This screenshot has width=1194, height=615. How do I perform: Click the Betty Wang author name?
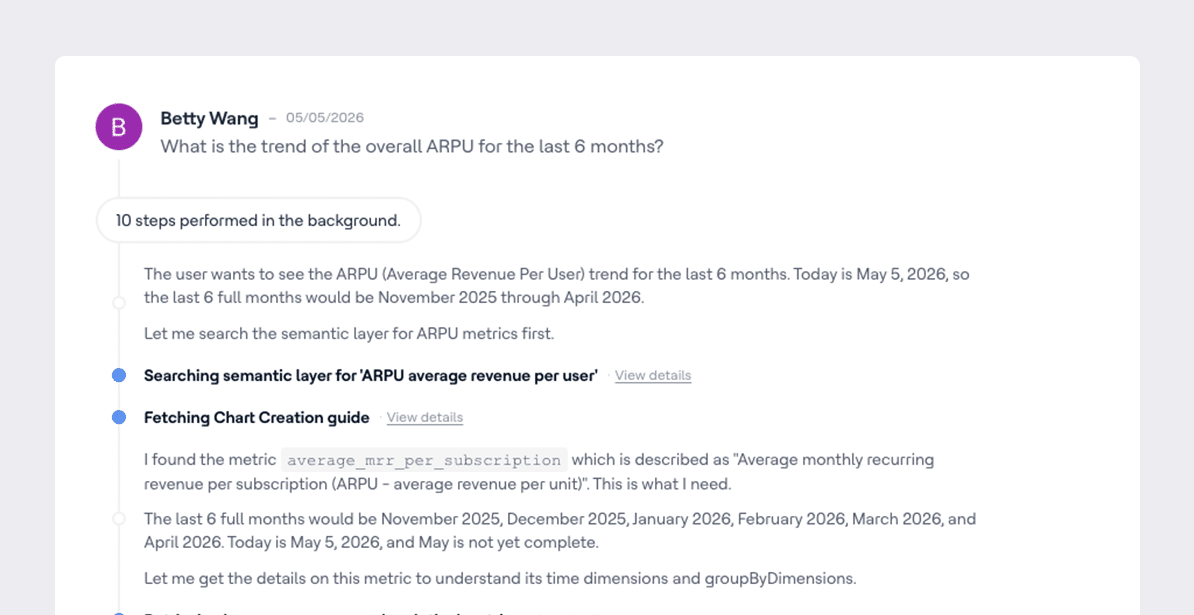point(209,118)
